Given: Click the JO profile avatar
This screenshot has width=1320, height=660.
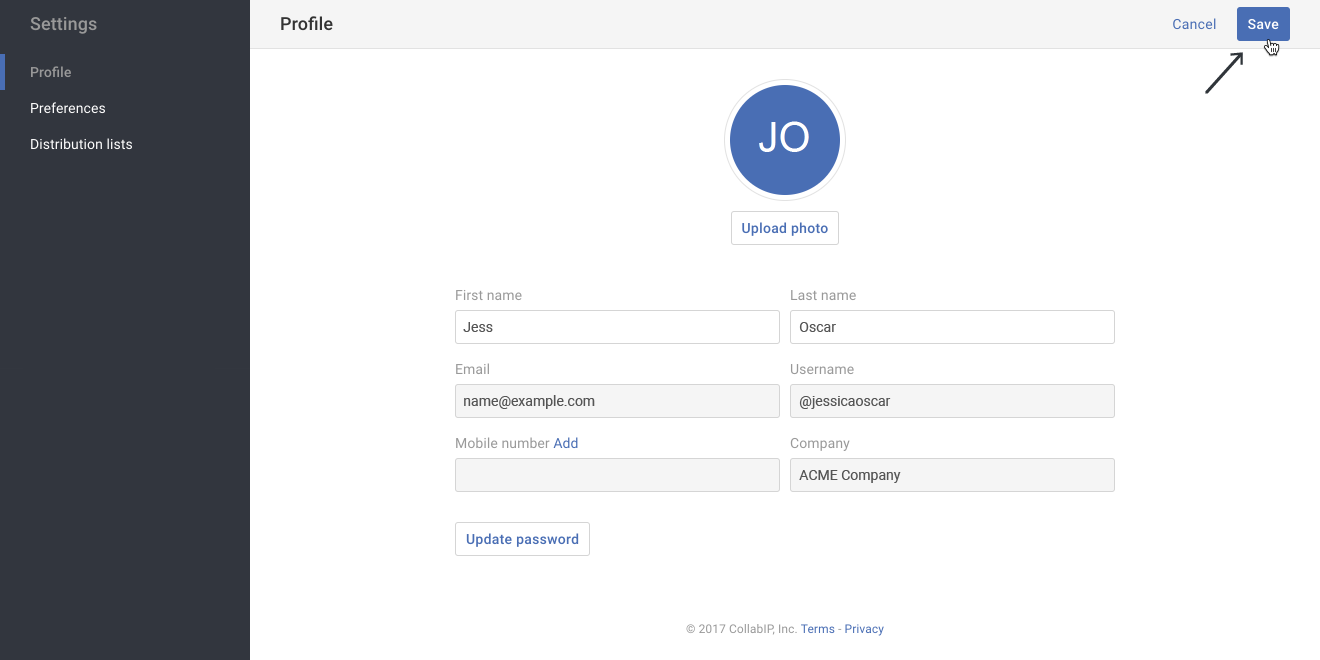Looking at the screenshot, I should coord(784,139).
